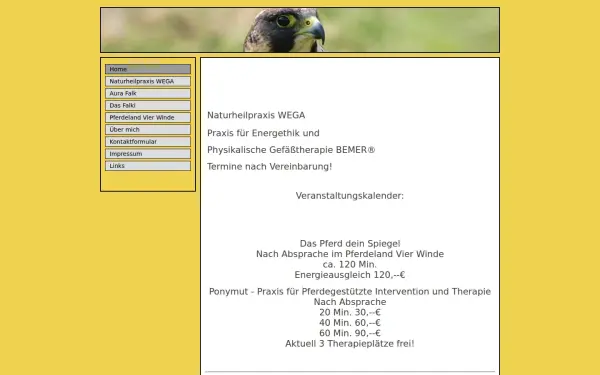View the Impressum page
600x375 pixels.
click(148, 154)
